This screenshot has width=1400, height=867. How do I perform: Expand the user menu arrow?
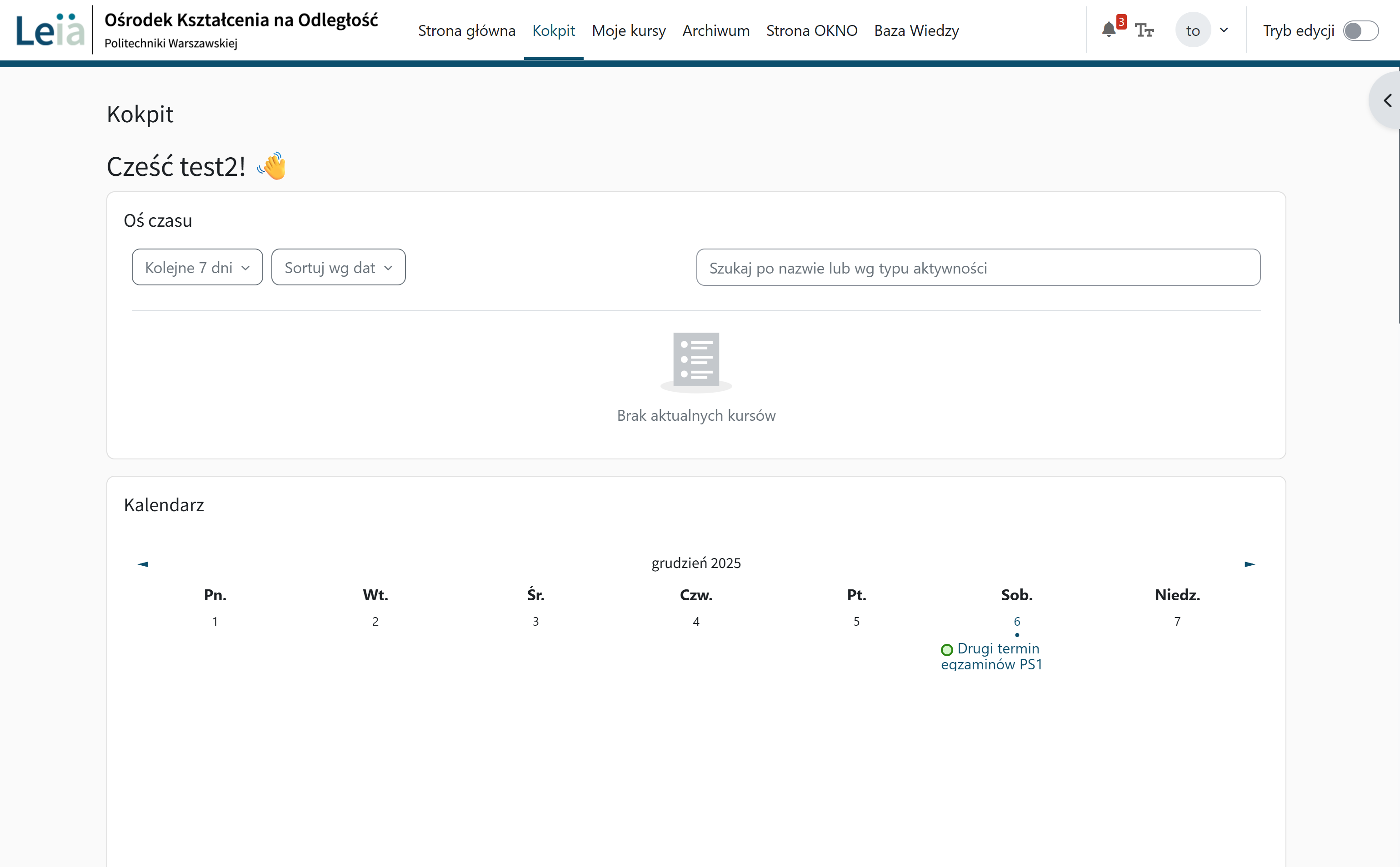pyautogui.click(x=1224, y=30)
